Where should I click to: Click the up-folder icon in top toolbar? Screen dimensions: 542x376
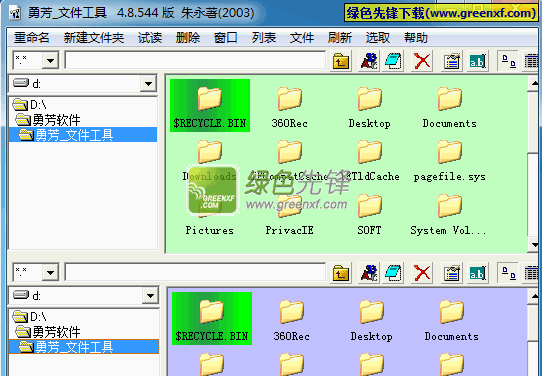pyautogui.click(x=341, y=61)
